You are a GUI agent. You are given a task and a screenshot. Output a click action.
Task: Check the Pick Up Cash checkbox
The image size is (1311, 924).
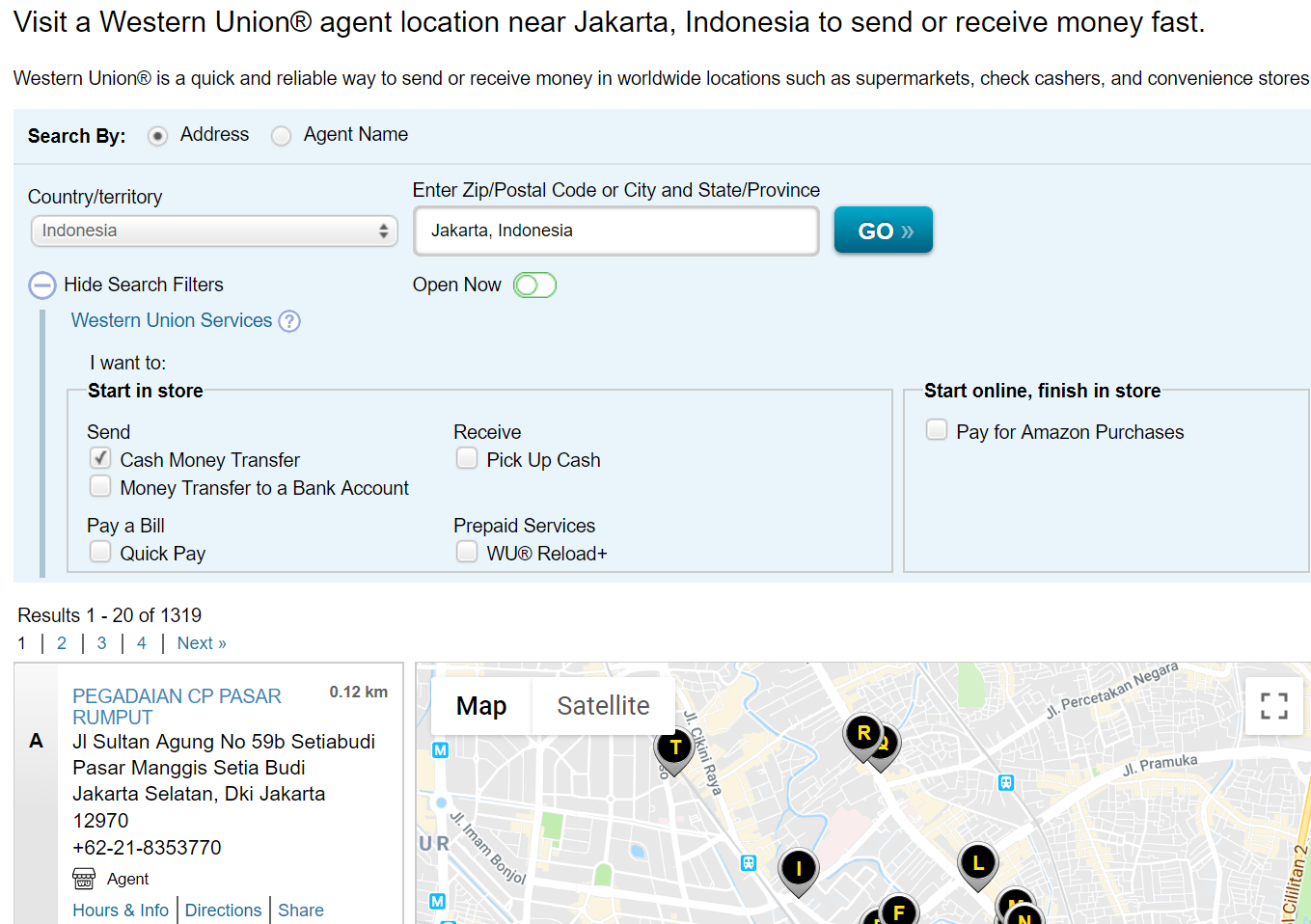(x=467, y=458)
